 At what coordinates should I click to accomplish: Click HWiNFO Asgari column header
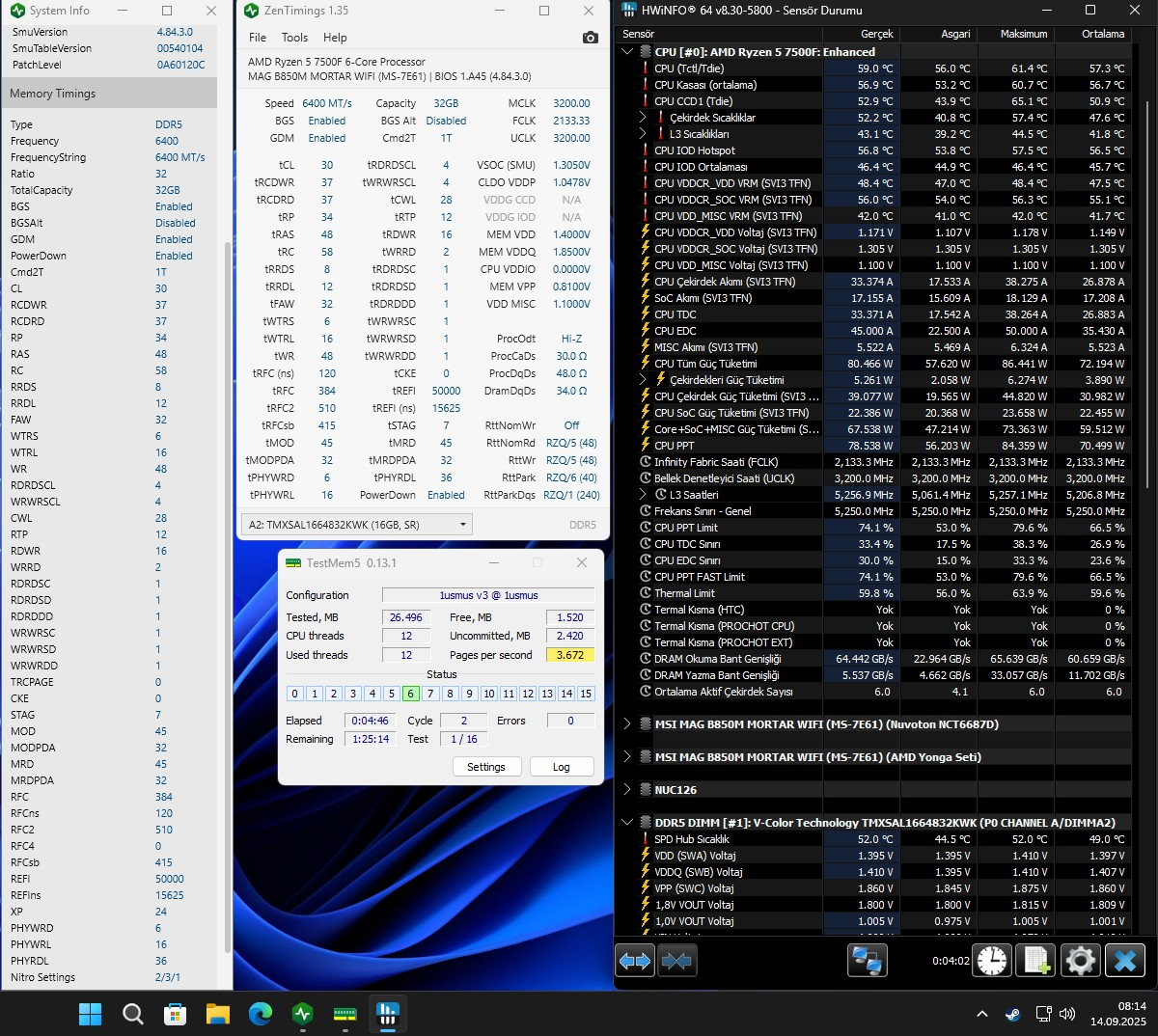(x=938, y=34)
